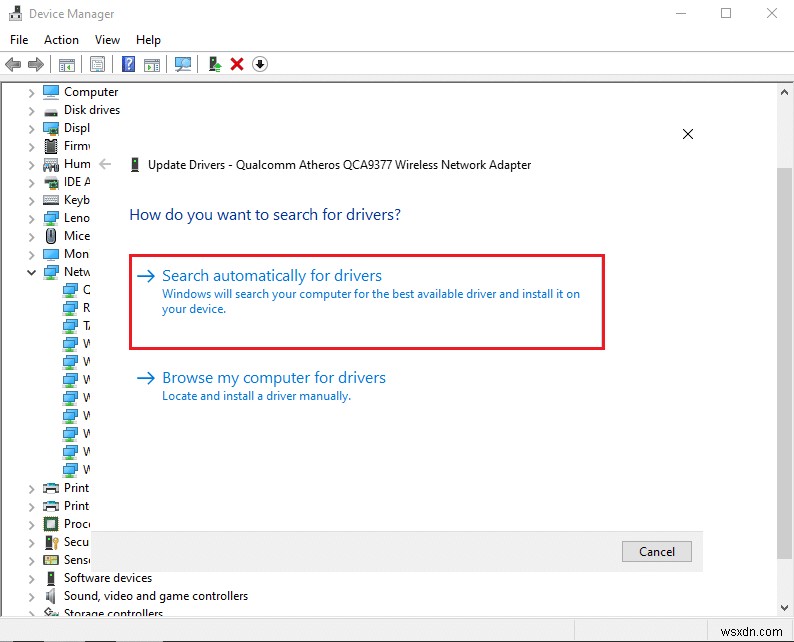
Task: Click the scrollbar down arrow in device tree
Action: point(784,608)
